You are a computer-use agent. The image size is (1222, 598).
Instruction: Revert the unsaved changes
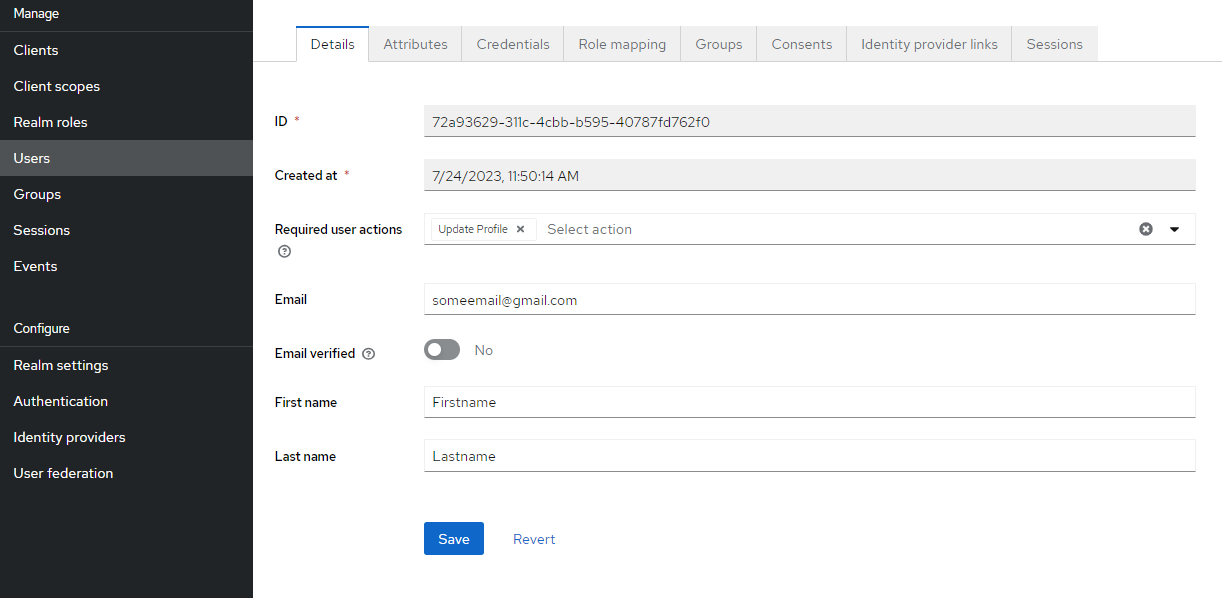coord(533,538)
